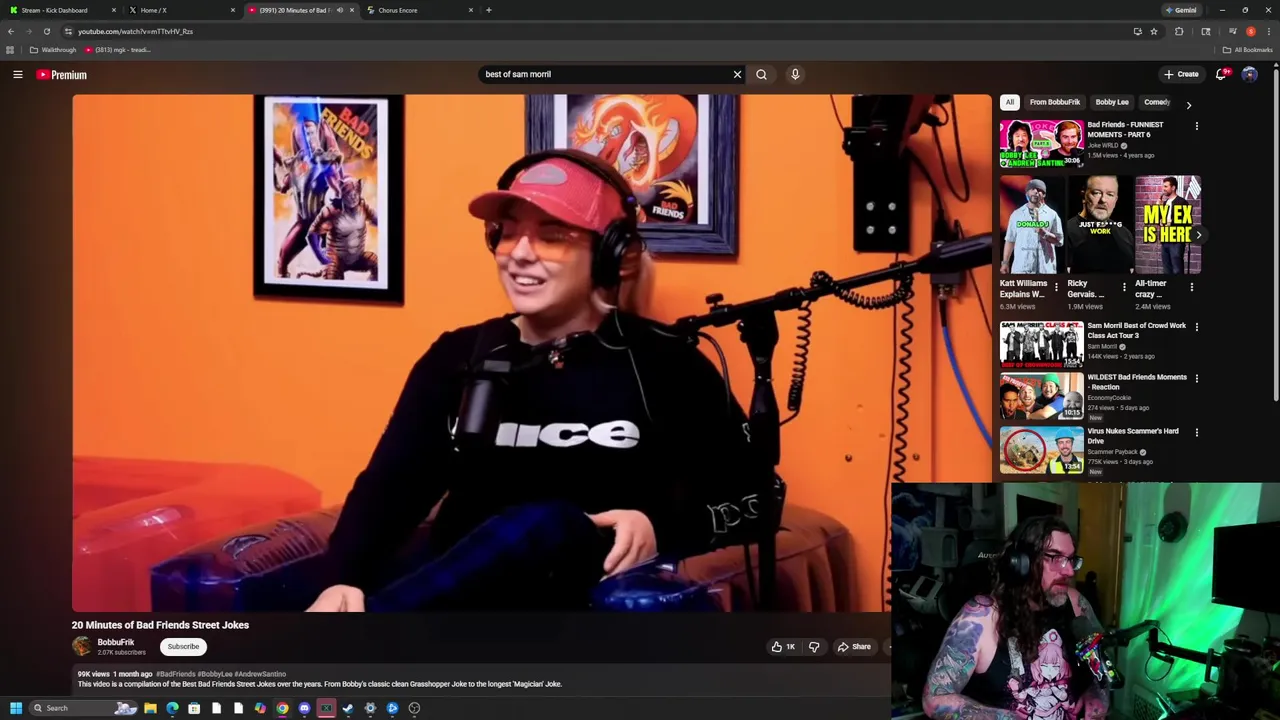Open the Chrome apps grid in bookmarks bar
The width and height of the screenshot is (1280, 720).
click(x=10, y=50)
